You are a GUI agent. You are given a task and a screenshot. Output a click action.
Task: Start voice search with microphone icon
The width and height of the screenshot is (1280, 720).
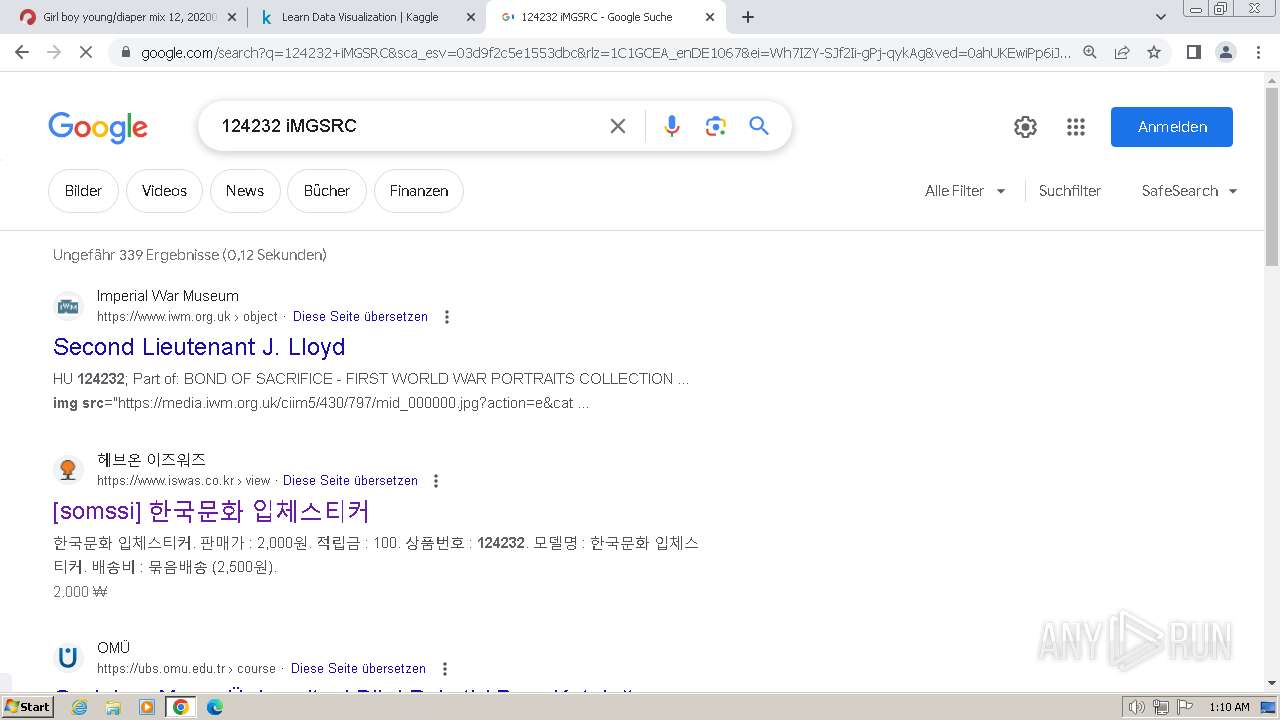coord(672,126)
